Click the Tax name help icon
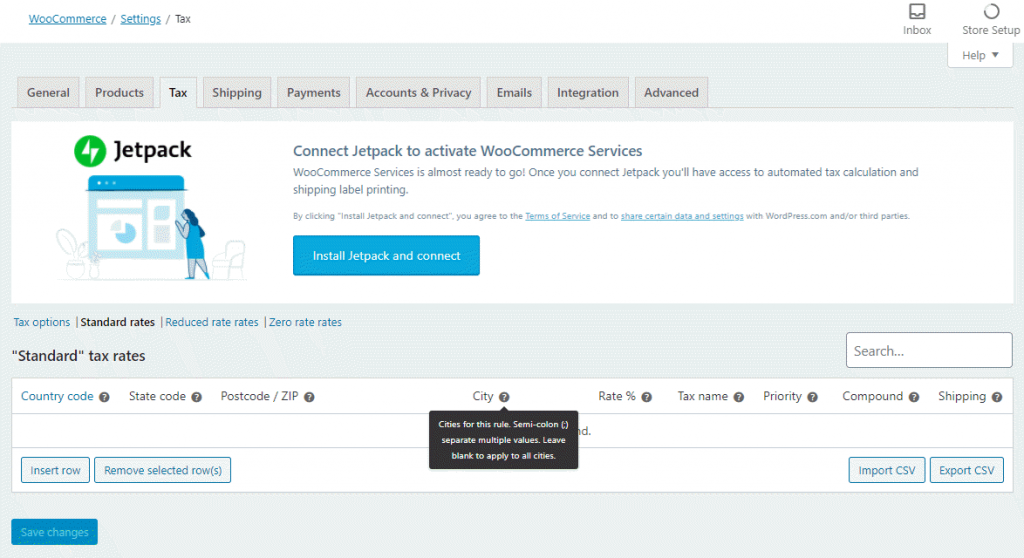 [739, 397]
